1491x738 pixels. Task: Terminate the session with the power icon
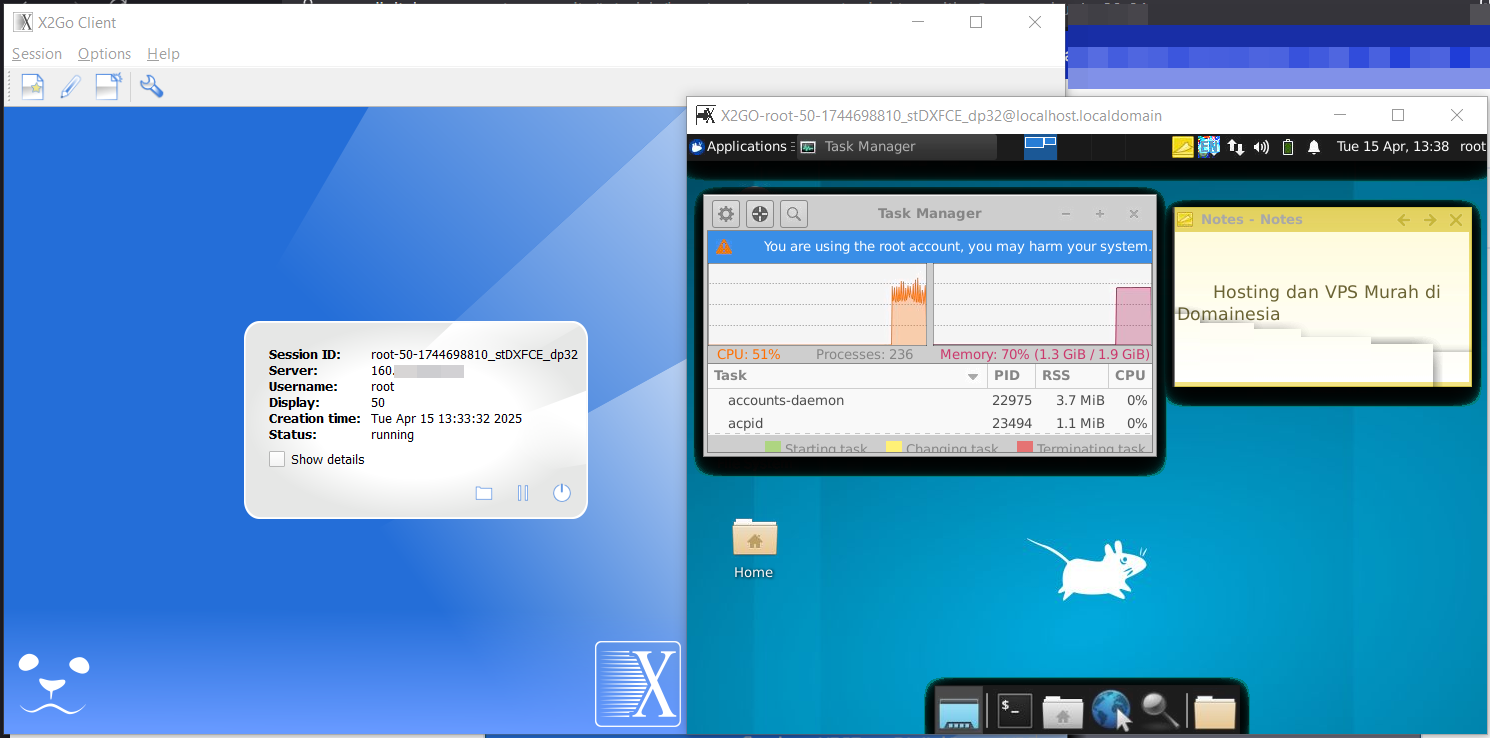click(562, 493)
